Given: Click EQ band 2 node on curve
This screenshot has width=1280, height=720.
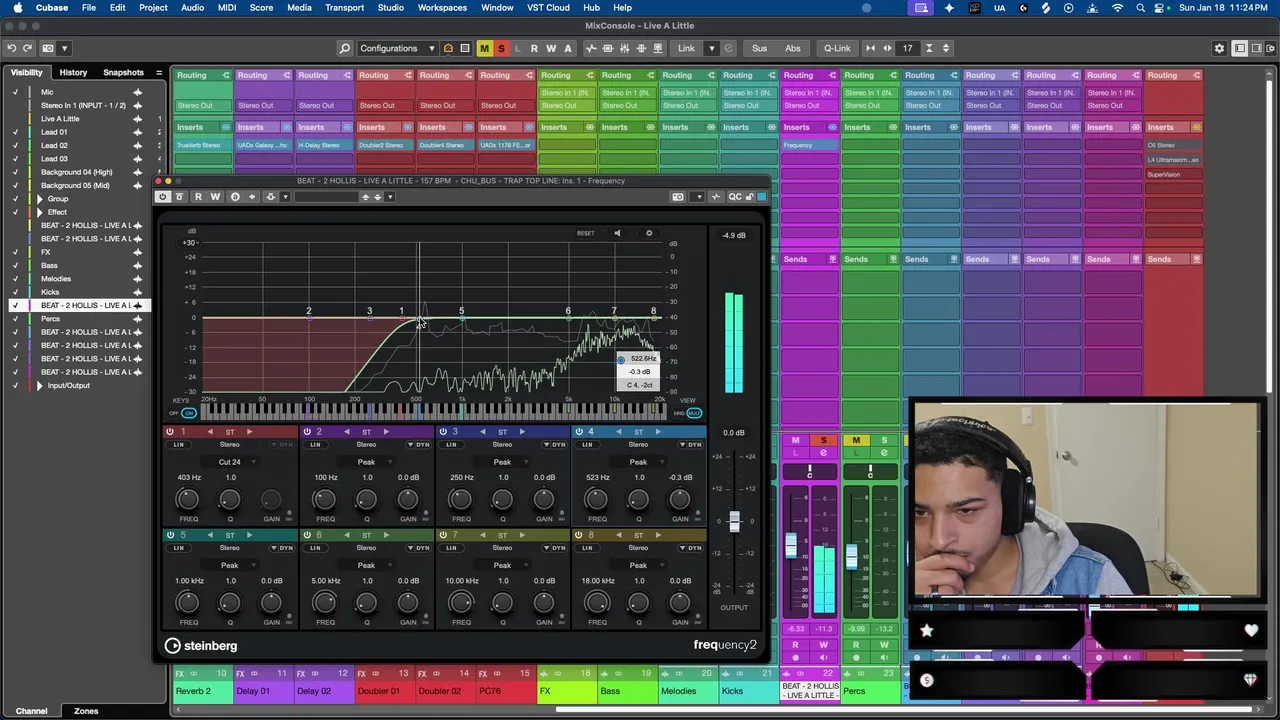Looking at the screenshot, I should tap(309, 318).
